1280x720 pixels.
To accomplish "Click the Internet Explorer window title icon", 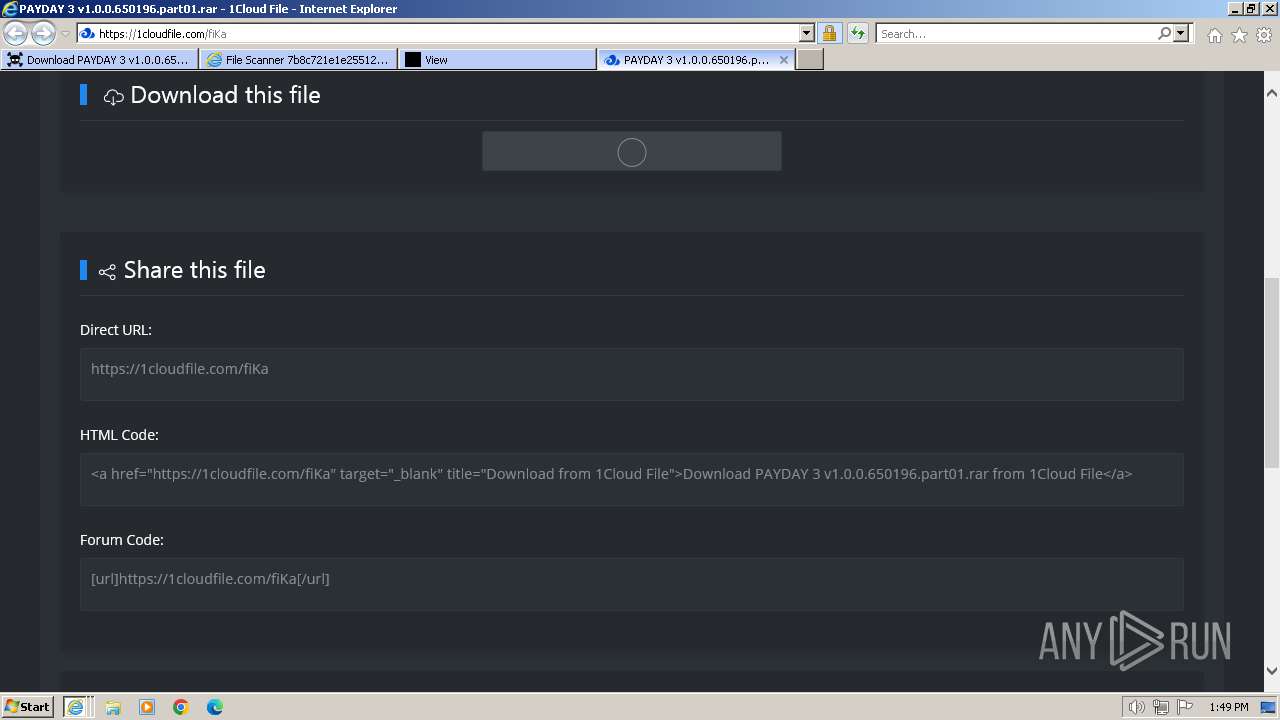I will click(9, 8).
